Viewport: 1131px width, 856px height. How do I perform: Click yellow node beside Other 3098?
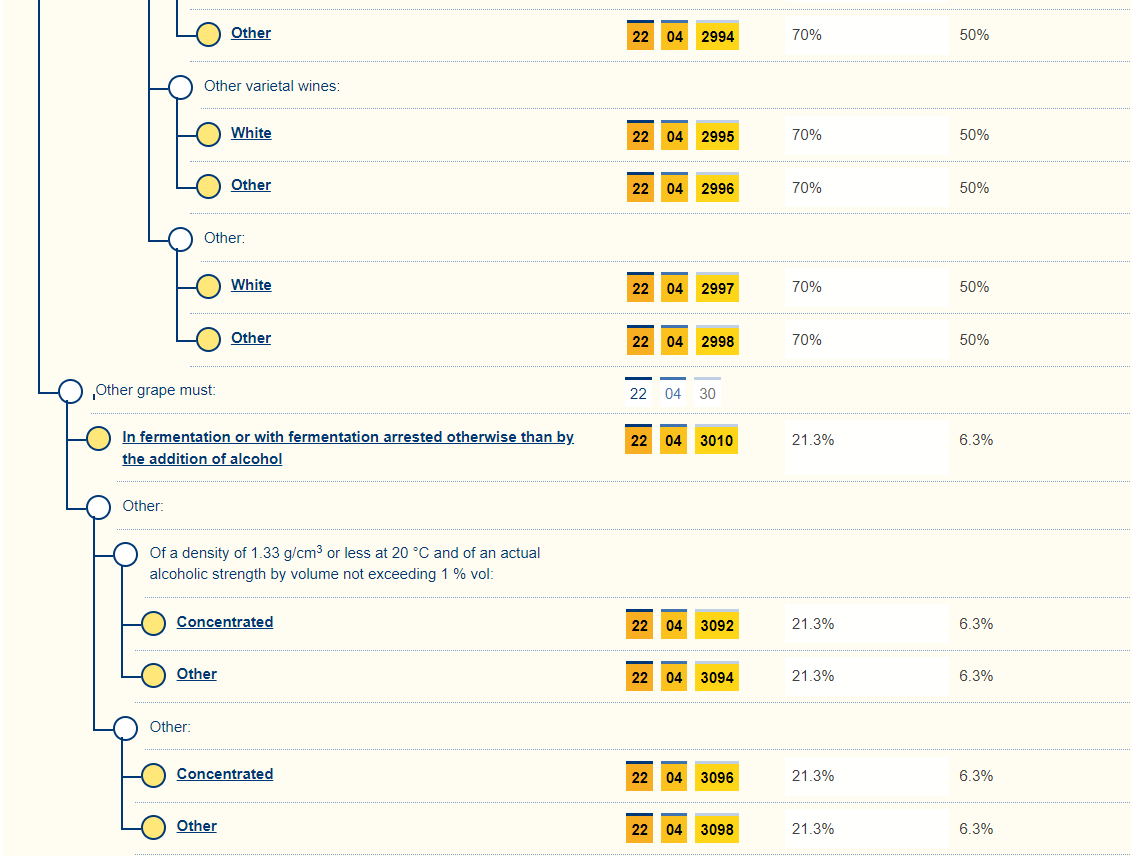153,827
